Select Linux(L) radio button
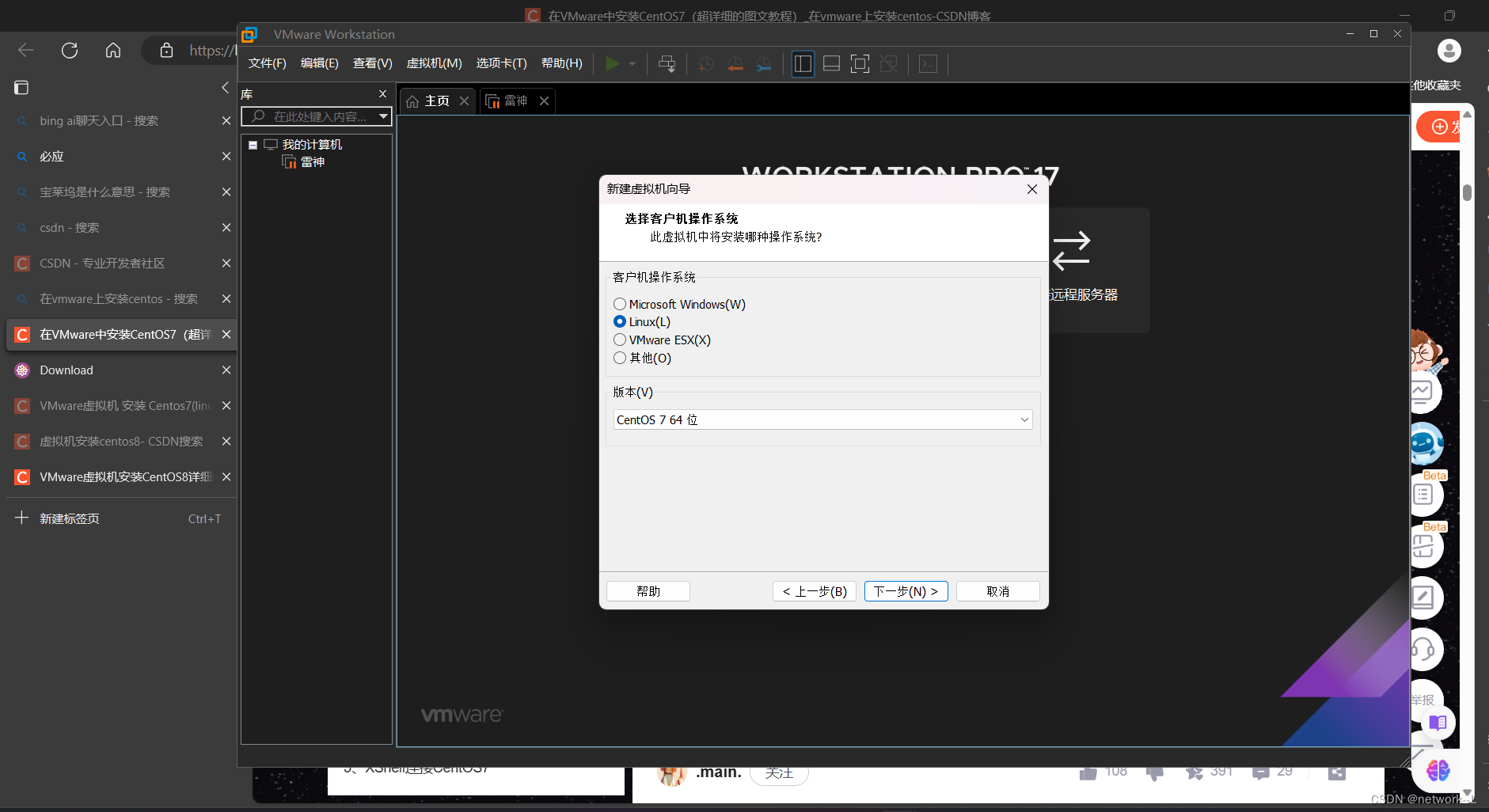1489x812 pixels. pos(620,322)
